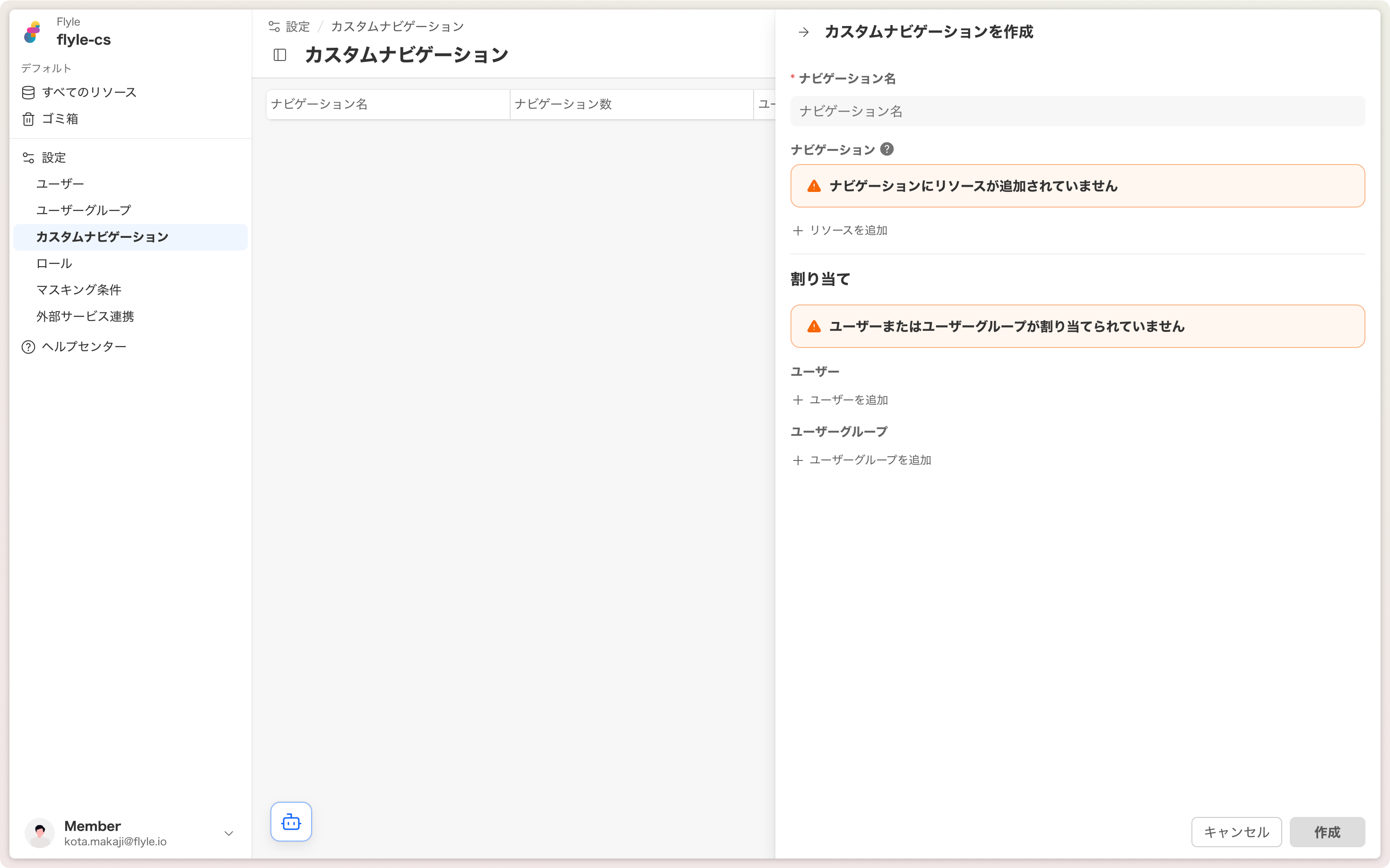
Task: Open マスキング条件 in the sidebar
Action: pyautogui.click(x=78, y=290)
